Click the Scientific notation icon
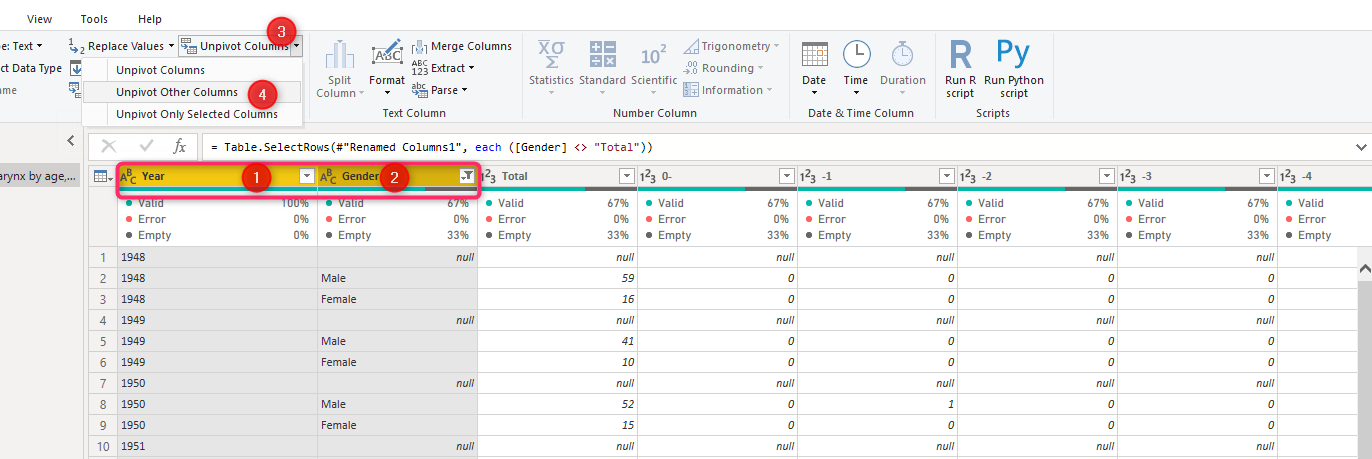The height and width of the screenshot is (459, 1372). (x=654, y=56)
